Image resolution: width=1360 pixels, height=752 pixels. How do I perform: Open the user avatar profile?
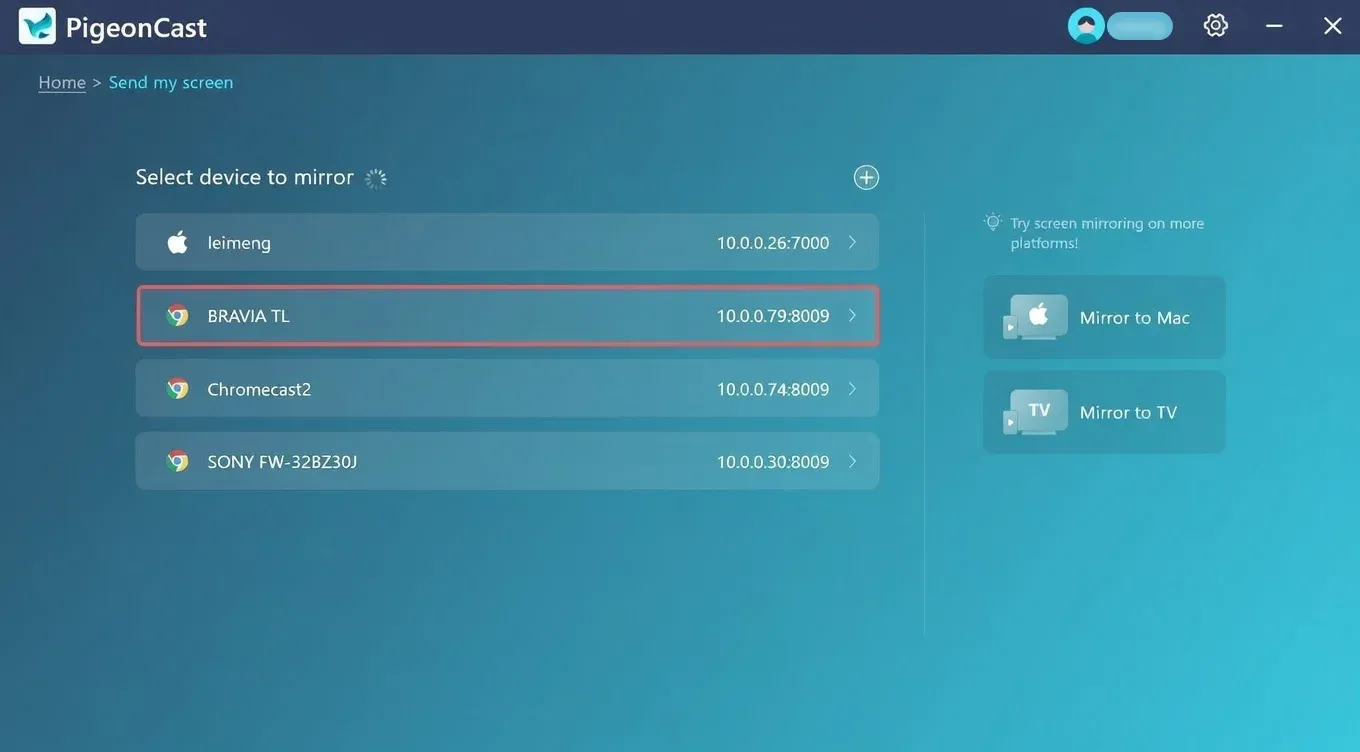pyautogui.click(x=1086, y=26)
